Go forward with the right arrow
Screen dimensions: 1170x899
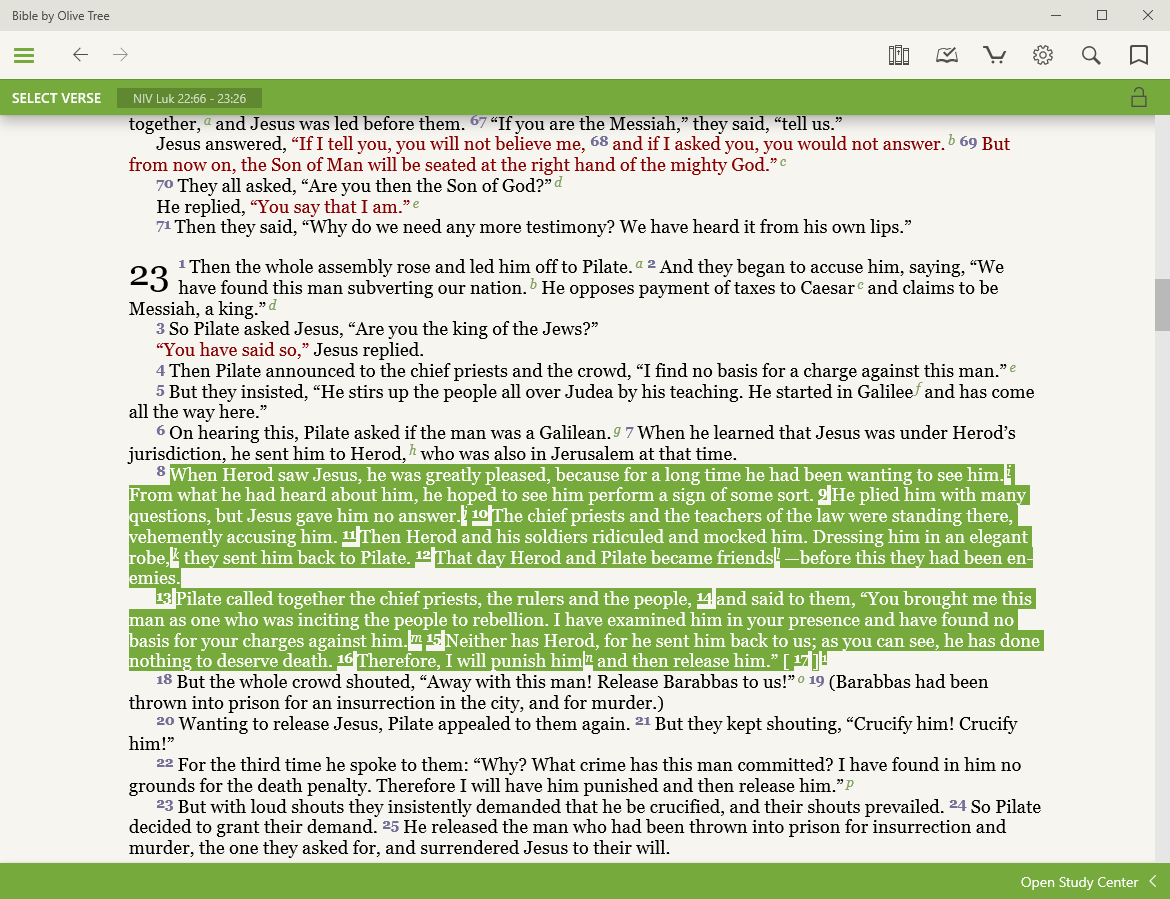click(121, 55)
